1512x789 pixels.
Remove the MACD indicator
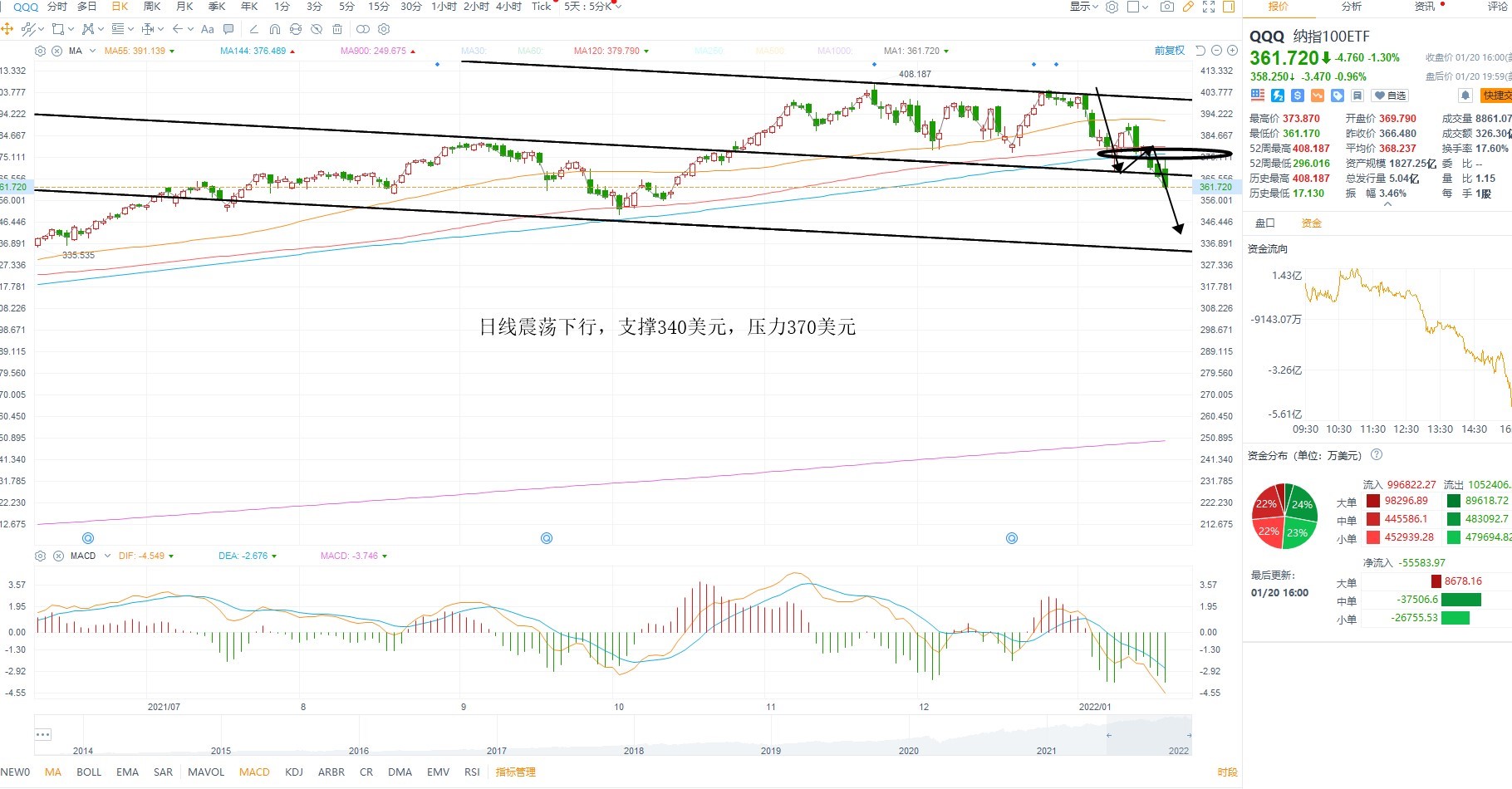tap(57, 556)
